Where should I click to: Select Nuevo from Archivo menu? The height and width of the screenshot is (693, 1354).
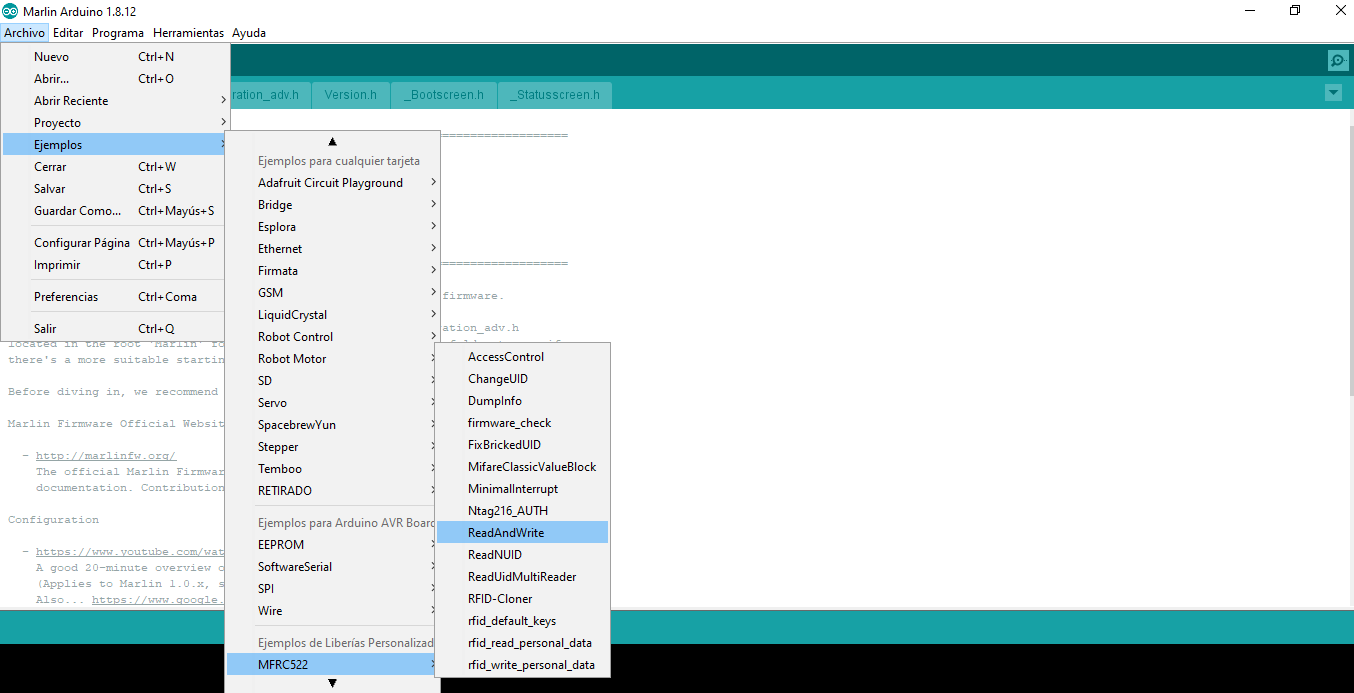click(x=116, y=57)
